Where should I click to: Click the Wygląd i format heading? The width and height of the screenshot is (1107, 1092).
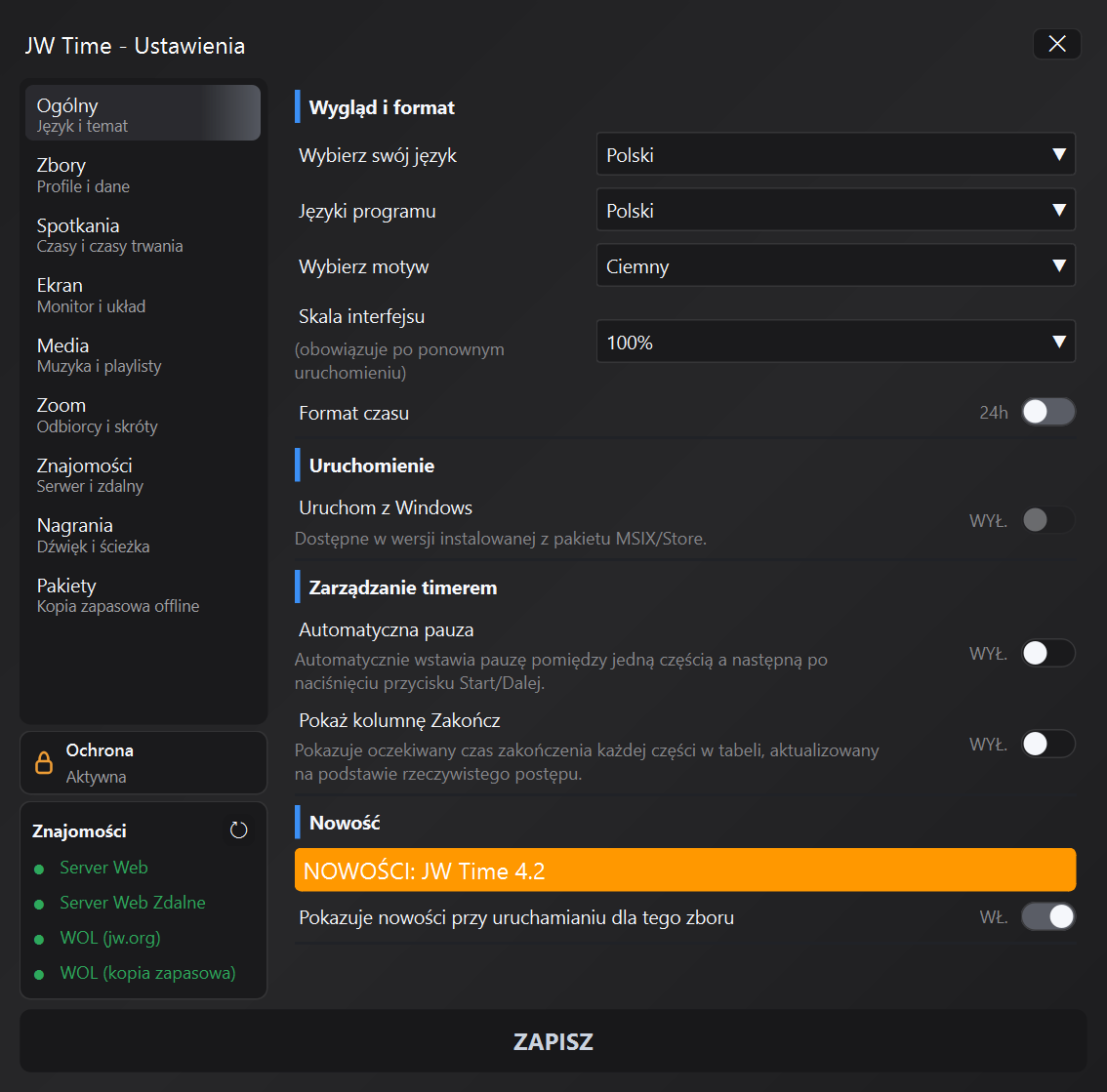382,107
